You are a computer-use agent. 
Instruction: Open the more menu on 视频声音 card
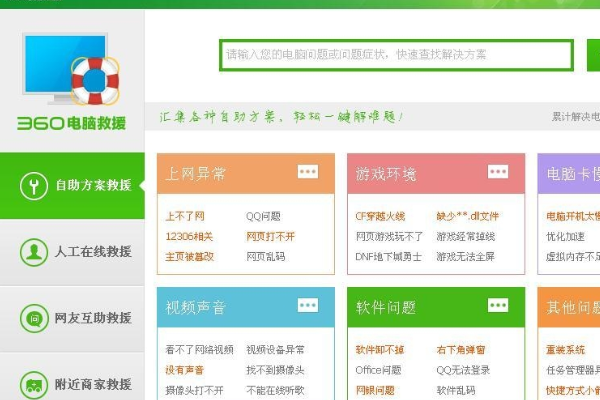click(x=308, y=305)
